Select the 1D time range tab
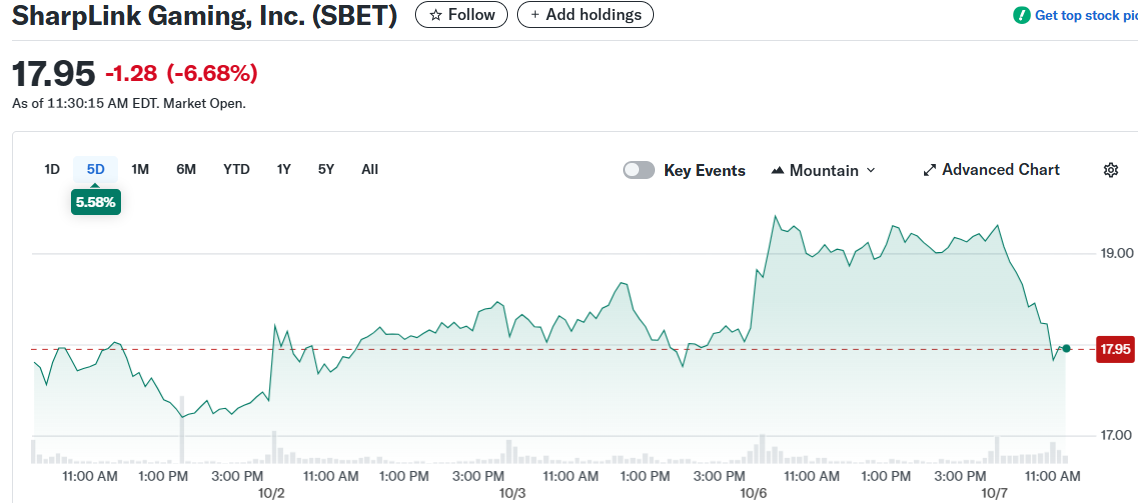This screenshot has height=503, width=1138. pos(52,169)
